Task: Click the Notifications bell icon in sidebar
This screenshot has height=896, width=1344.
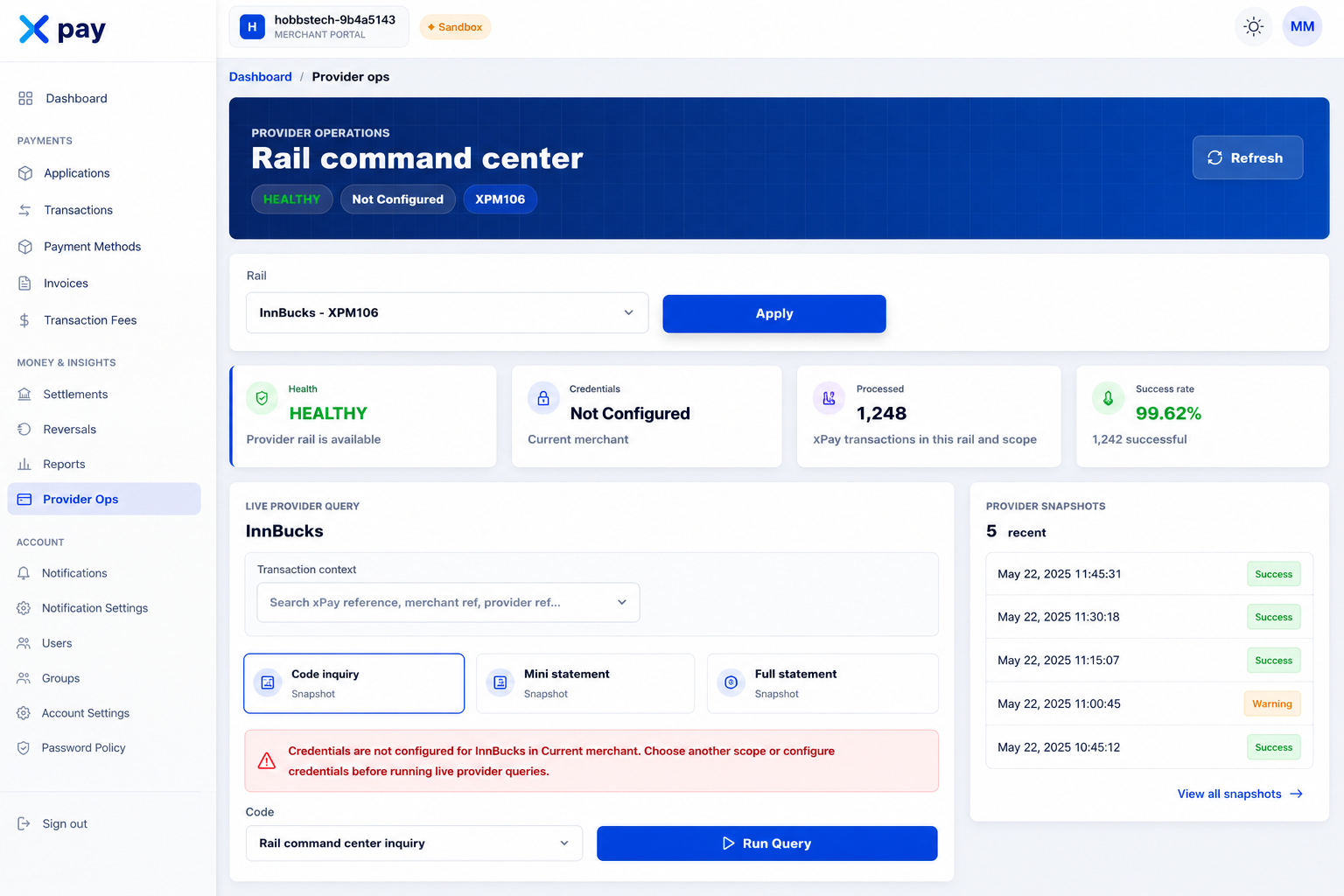Action: pyautogui.click(x=24, y=573)
